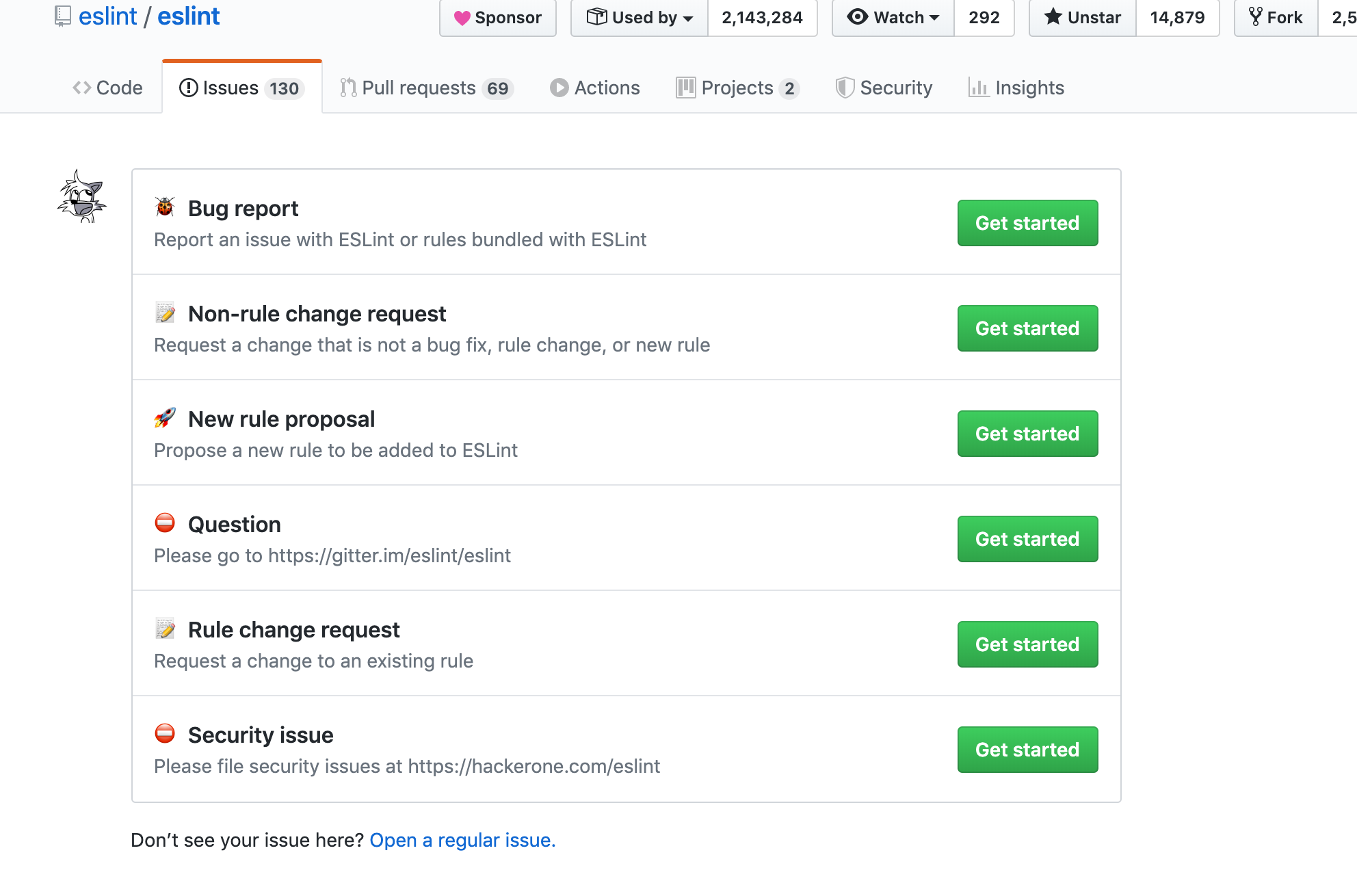1357x896 pixels.
Task: Fork the repository
Action: pos(1276,17)
